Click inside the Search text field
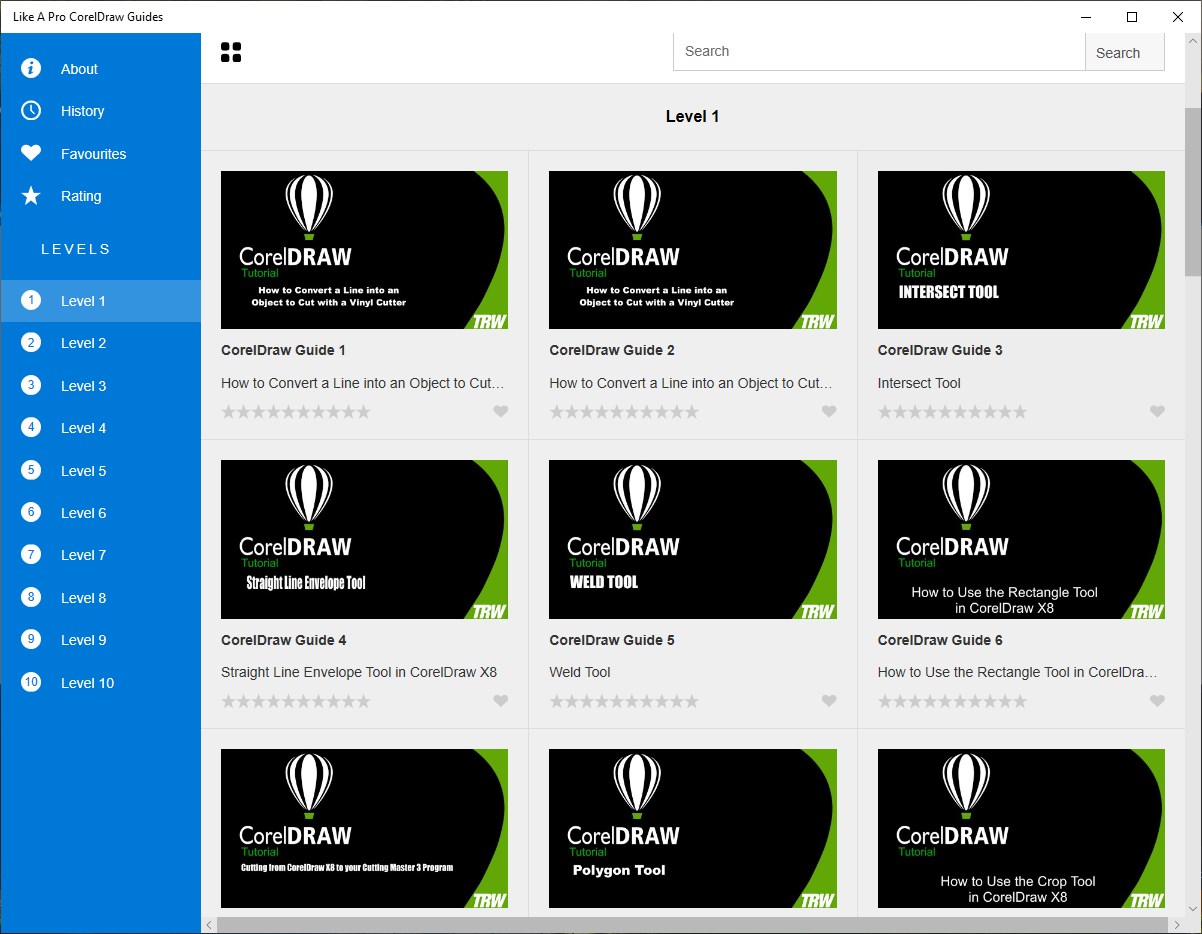This screenshot has height=934, width=1202. [x=879, y=52]
